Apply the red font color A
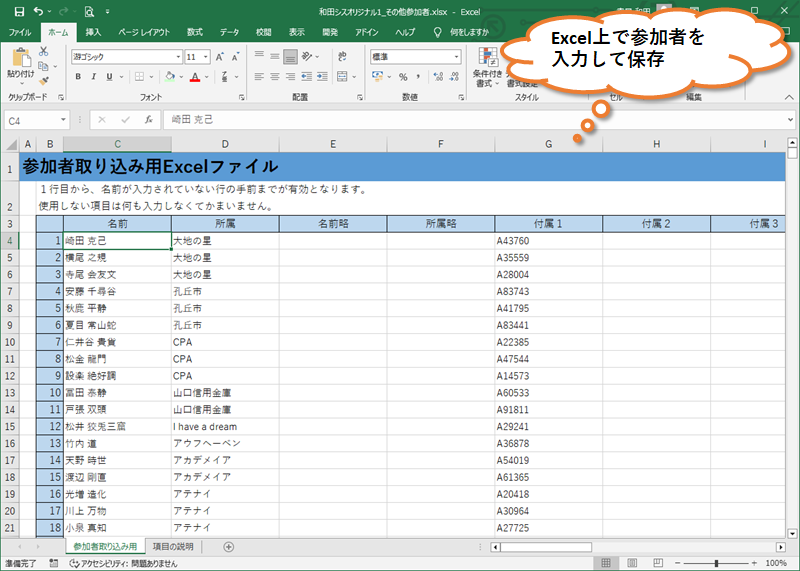800x571 pixels. tap(195, 77)
